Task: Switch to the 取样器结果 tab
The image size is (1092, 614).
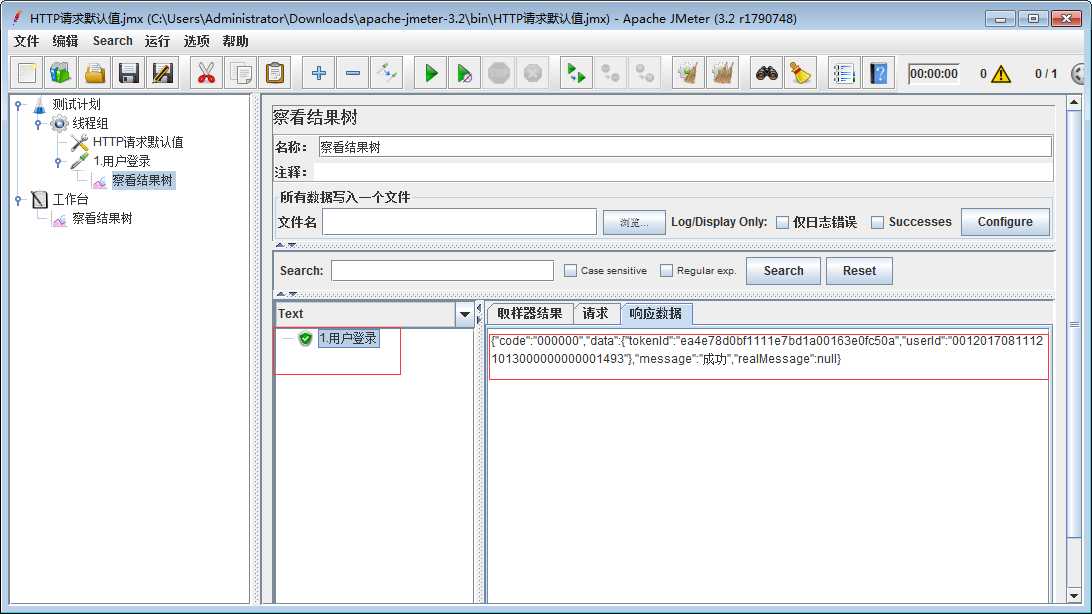Action: [530, 314]
